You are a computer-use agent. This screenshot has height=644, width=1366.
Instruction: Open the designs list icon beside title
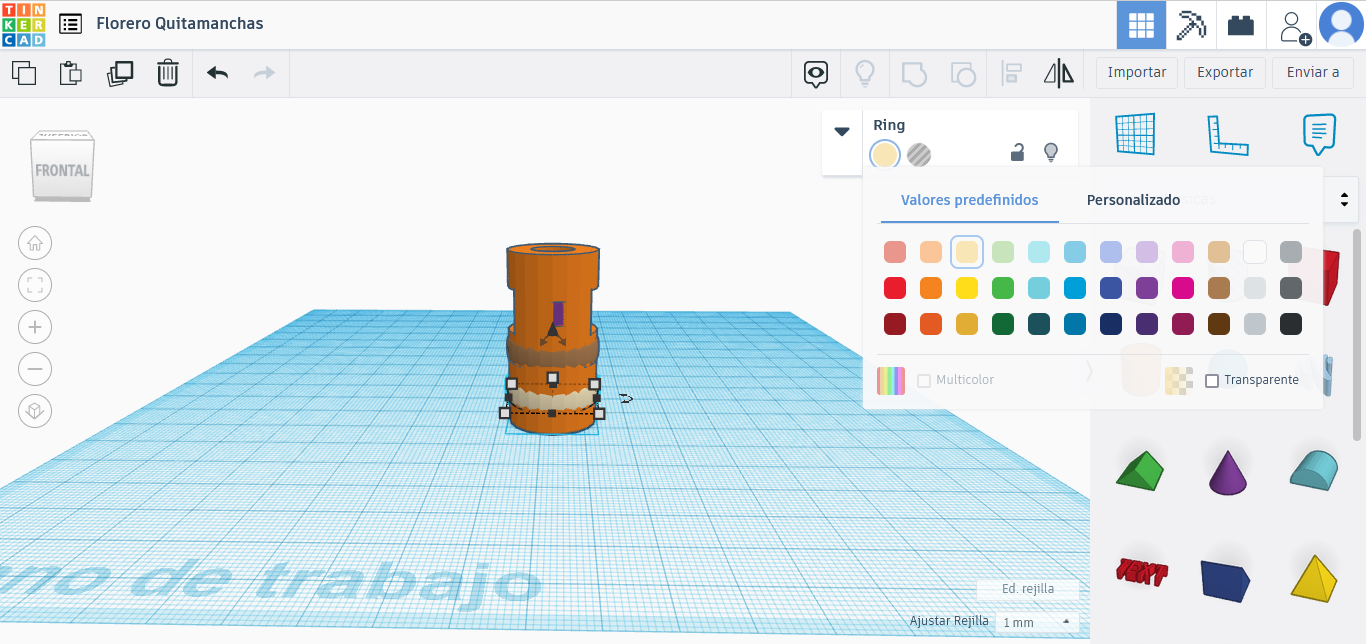pos(71,23)
